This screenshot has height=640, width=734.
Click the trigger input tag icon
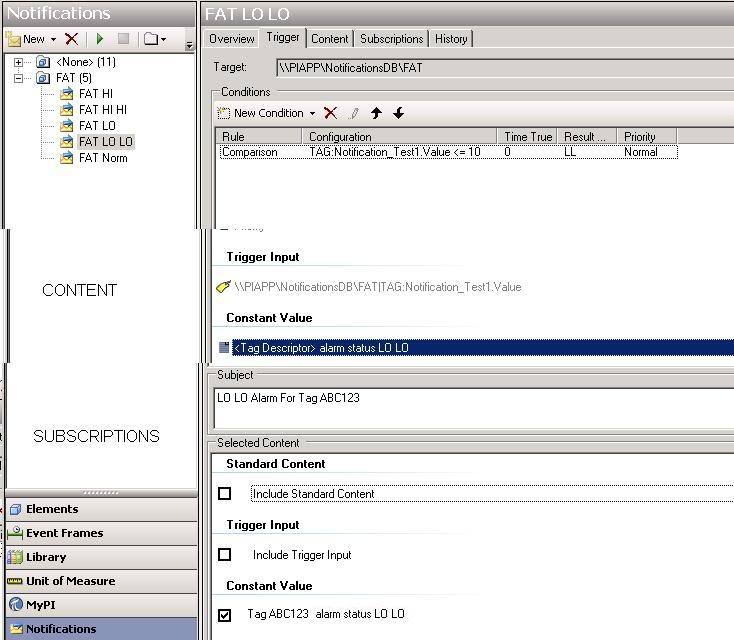click(223, 286)
